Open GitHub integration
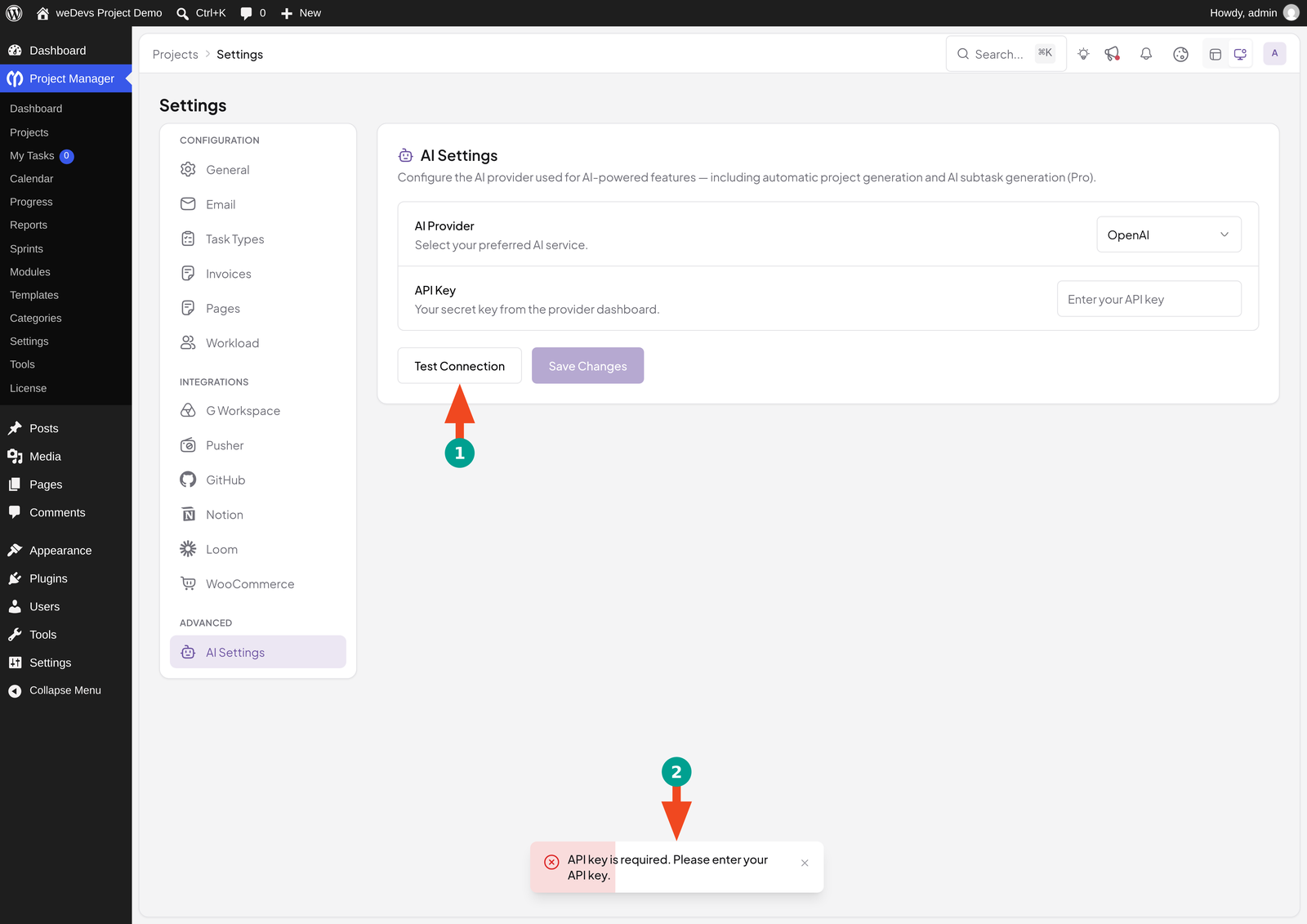The image size is (1307, 924). click(258, 480)
